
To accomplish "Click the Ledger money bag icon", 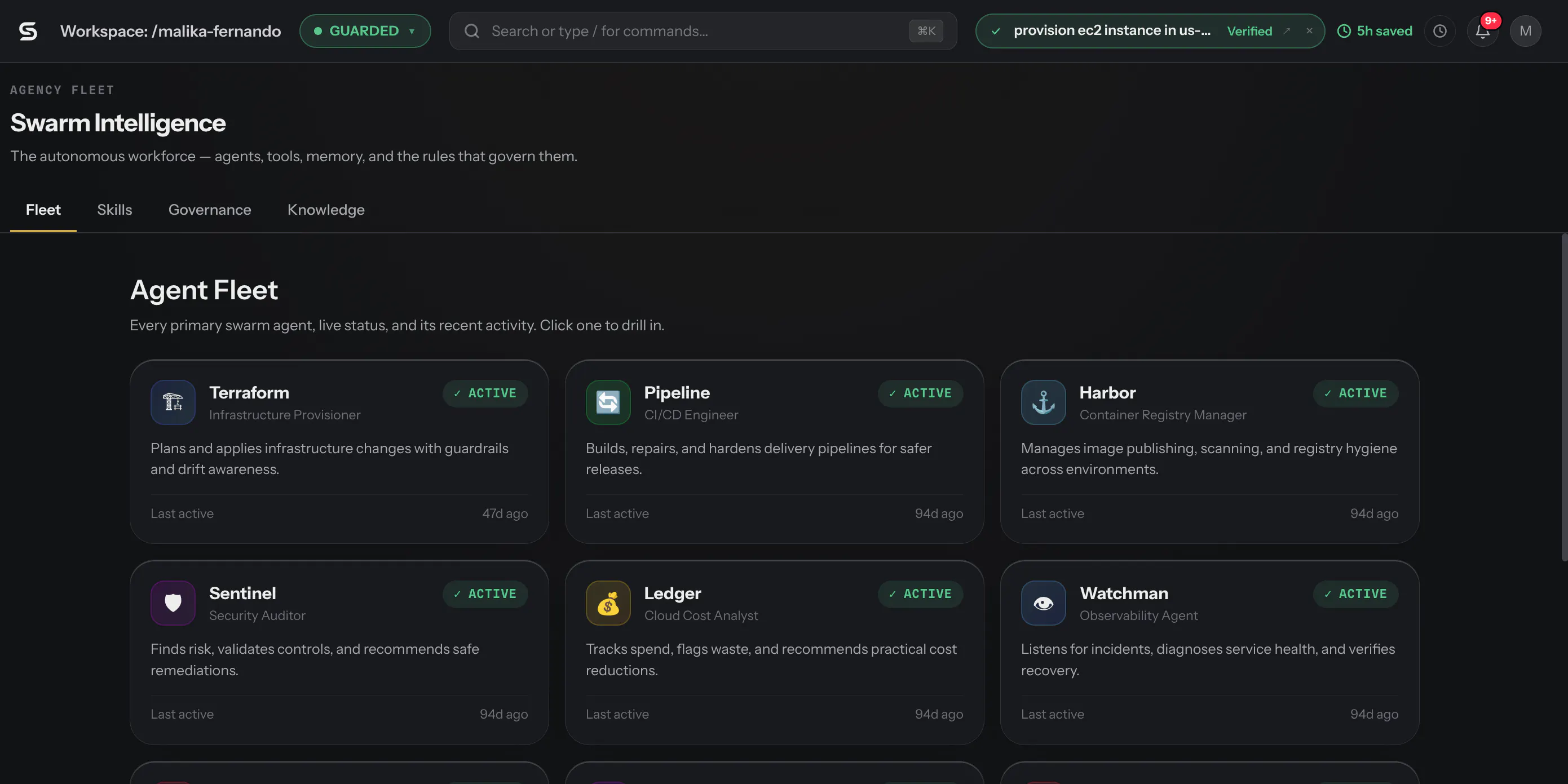I will pyautogui.click(x=608, y=603).
